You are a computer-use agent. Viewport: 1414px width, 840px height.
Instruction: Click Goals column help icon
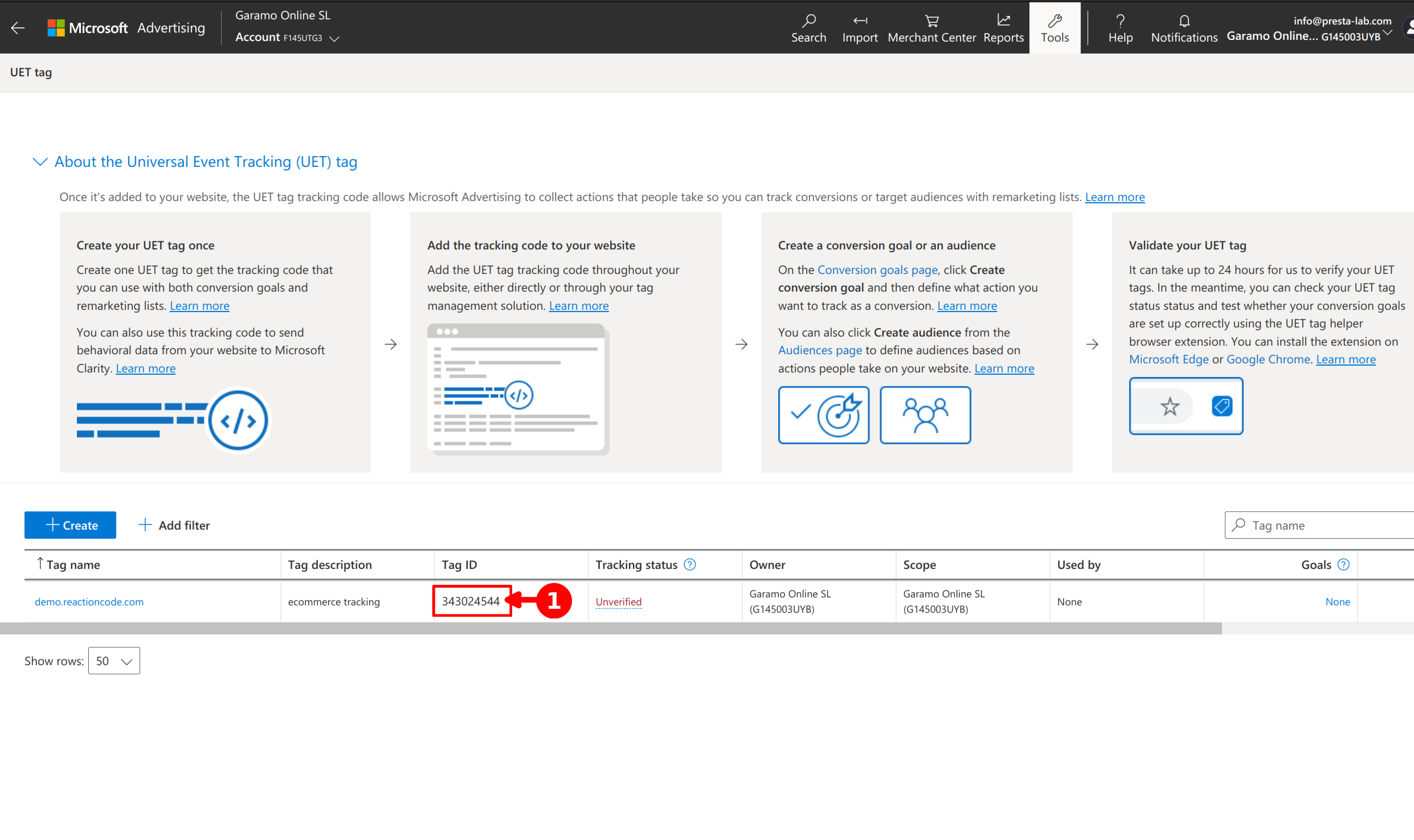click(x=1343, y=564)
